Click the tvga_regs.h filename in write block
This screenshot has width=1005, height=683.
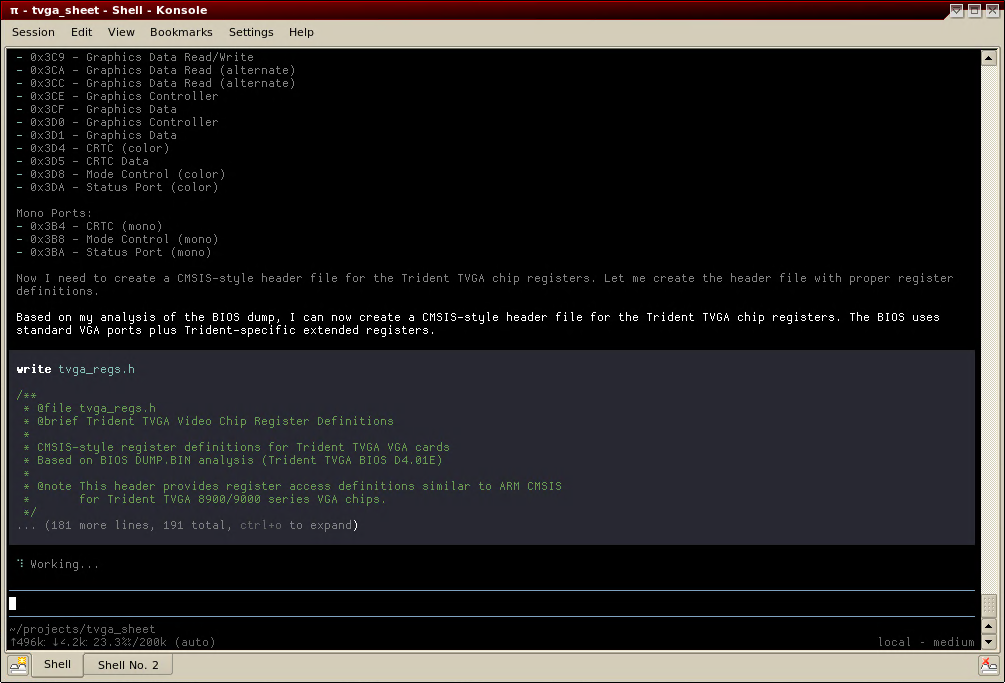(96, 369)
